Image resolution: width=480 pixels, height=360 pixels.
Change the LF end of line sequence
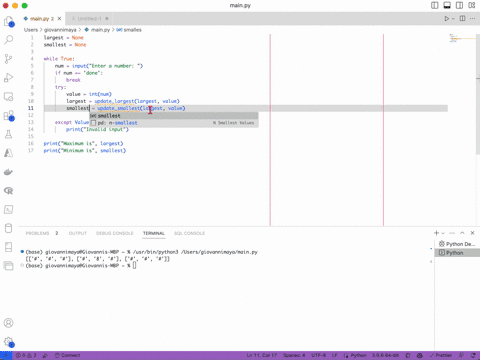tap(335, 355)
